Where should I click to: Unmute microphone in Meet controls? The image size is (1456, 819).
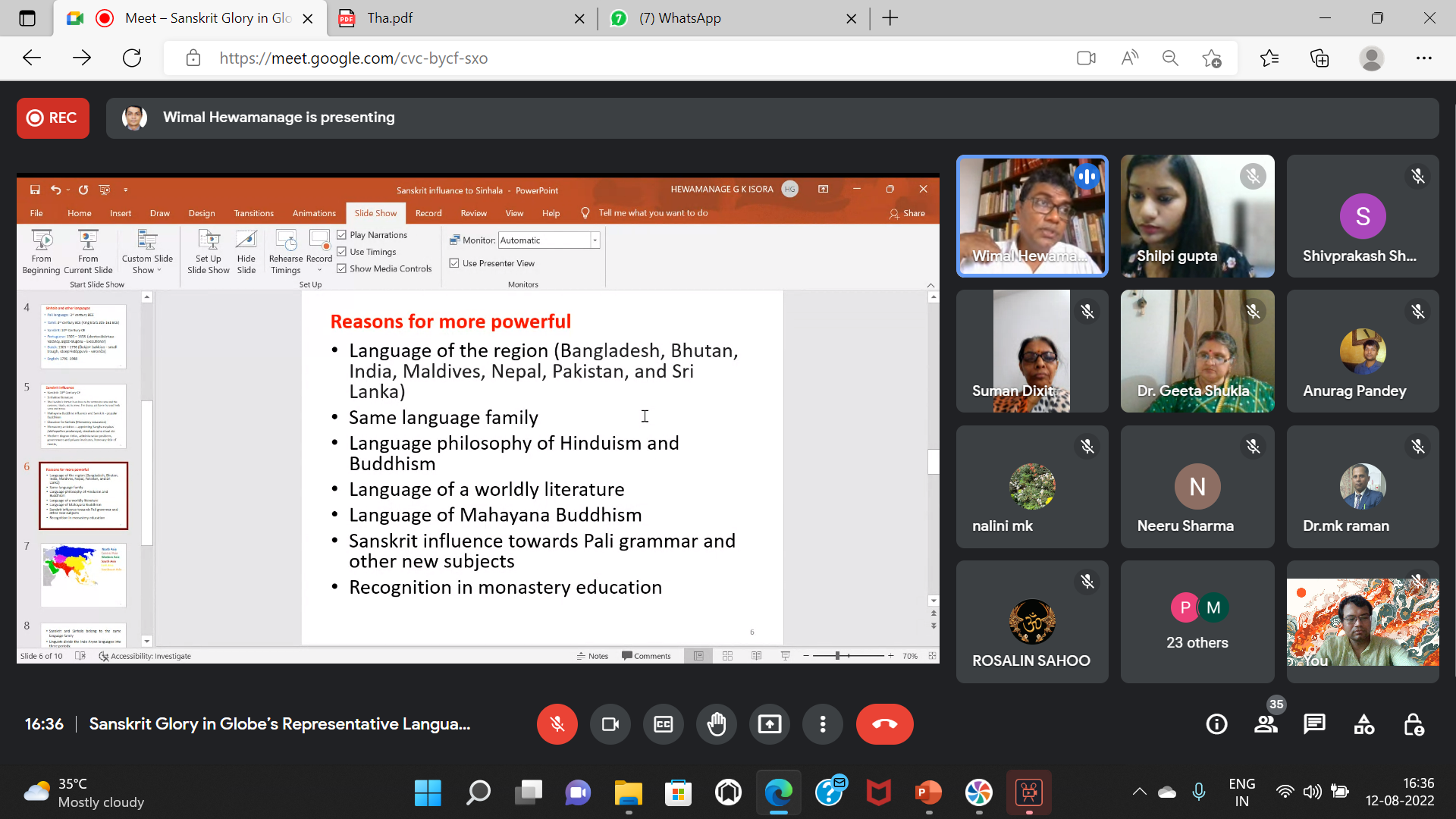tap(557, 724)
